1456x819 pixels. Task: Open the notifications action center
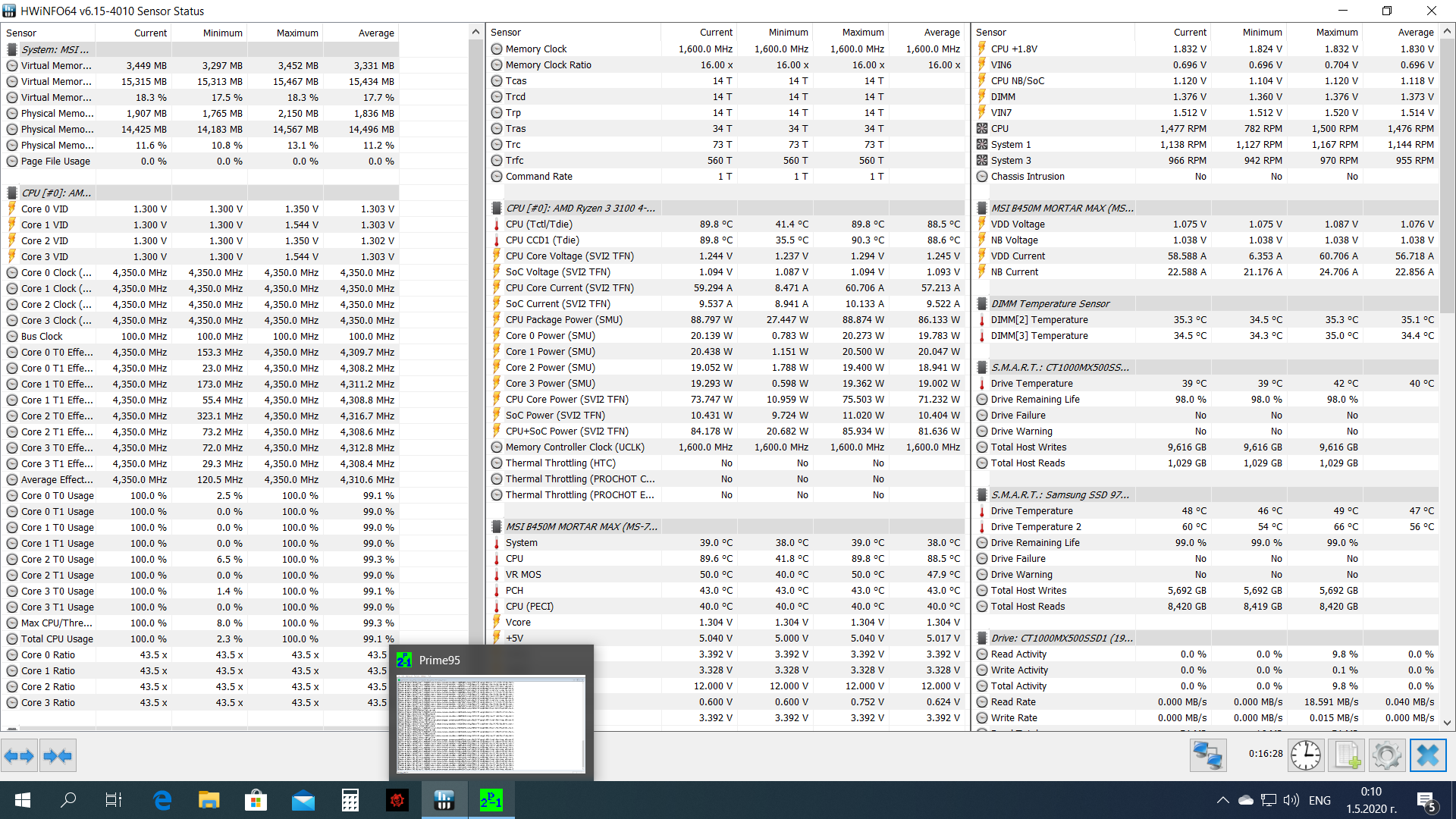[x=1426, y=801]
